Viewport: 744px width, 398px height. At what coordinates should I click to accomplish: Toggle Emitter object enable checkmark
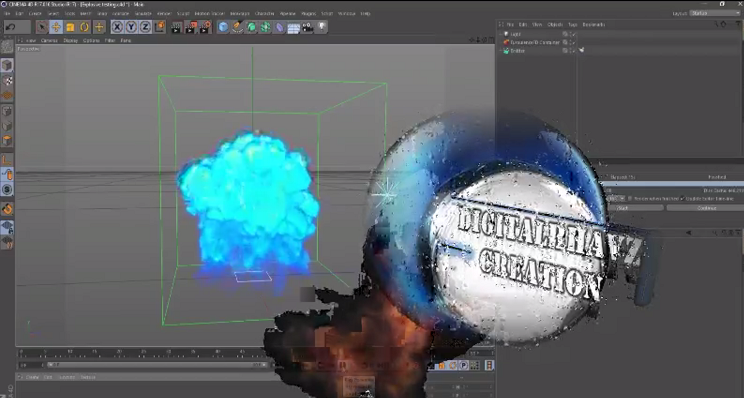pyautogui.click(x=573, y=51)
